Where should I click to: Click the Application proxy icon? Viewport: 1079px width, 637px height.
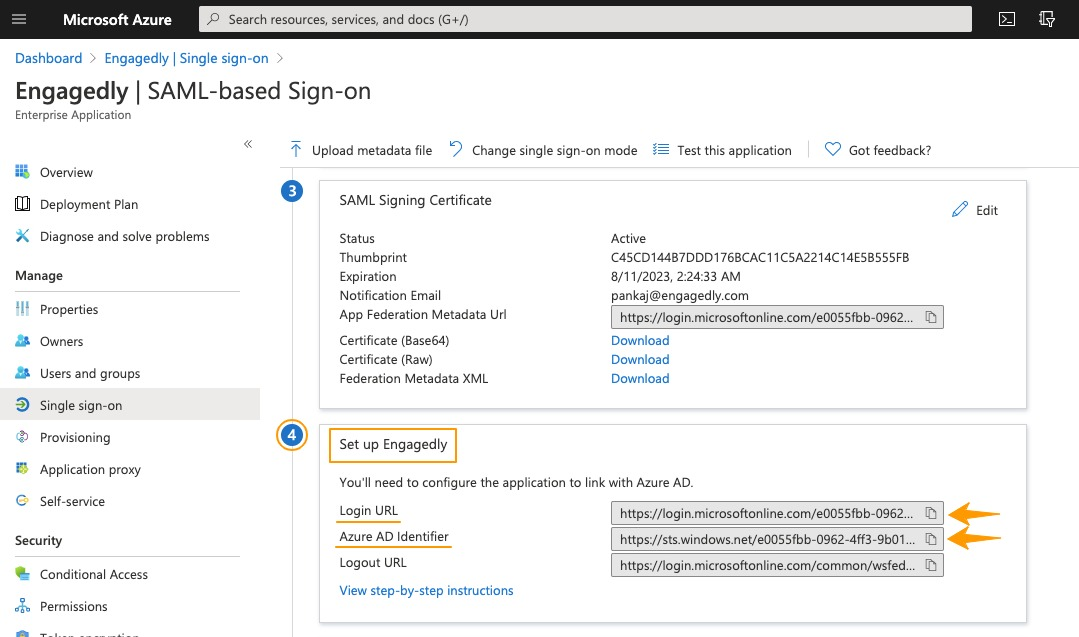[23, 468]
